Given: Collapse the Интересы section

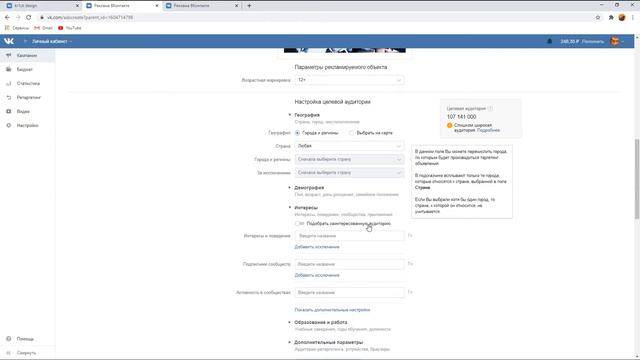Looking at the screenshot, I should click(306, 208).
